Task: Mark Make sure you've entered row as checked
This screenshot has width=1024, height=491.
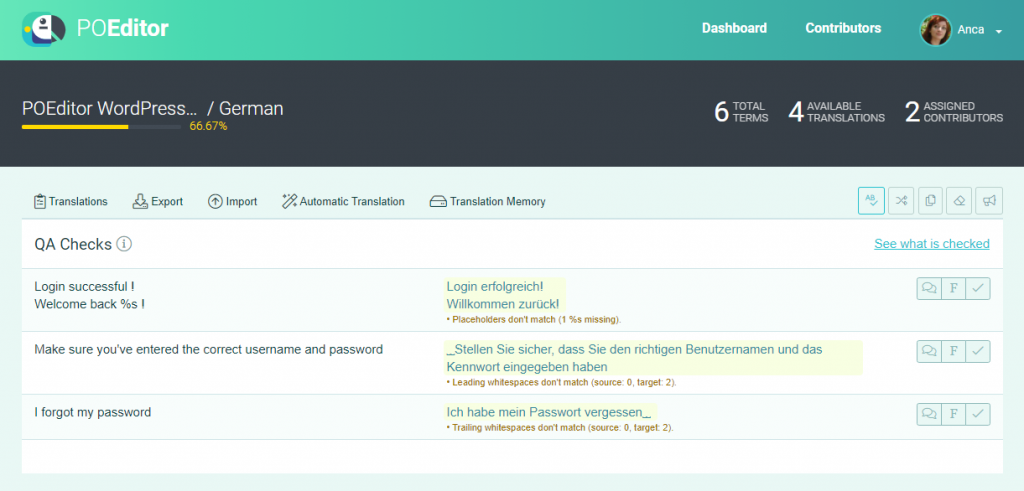Action: click(978, 351)
